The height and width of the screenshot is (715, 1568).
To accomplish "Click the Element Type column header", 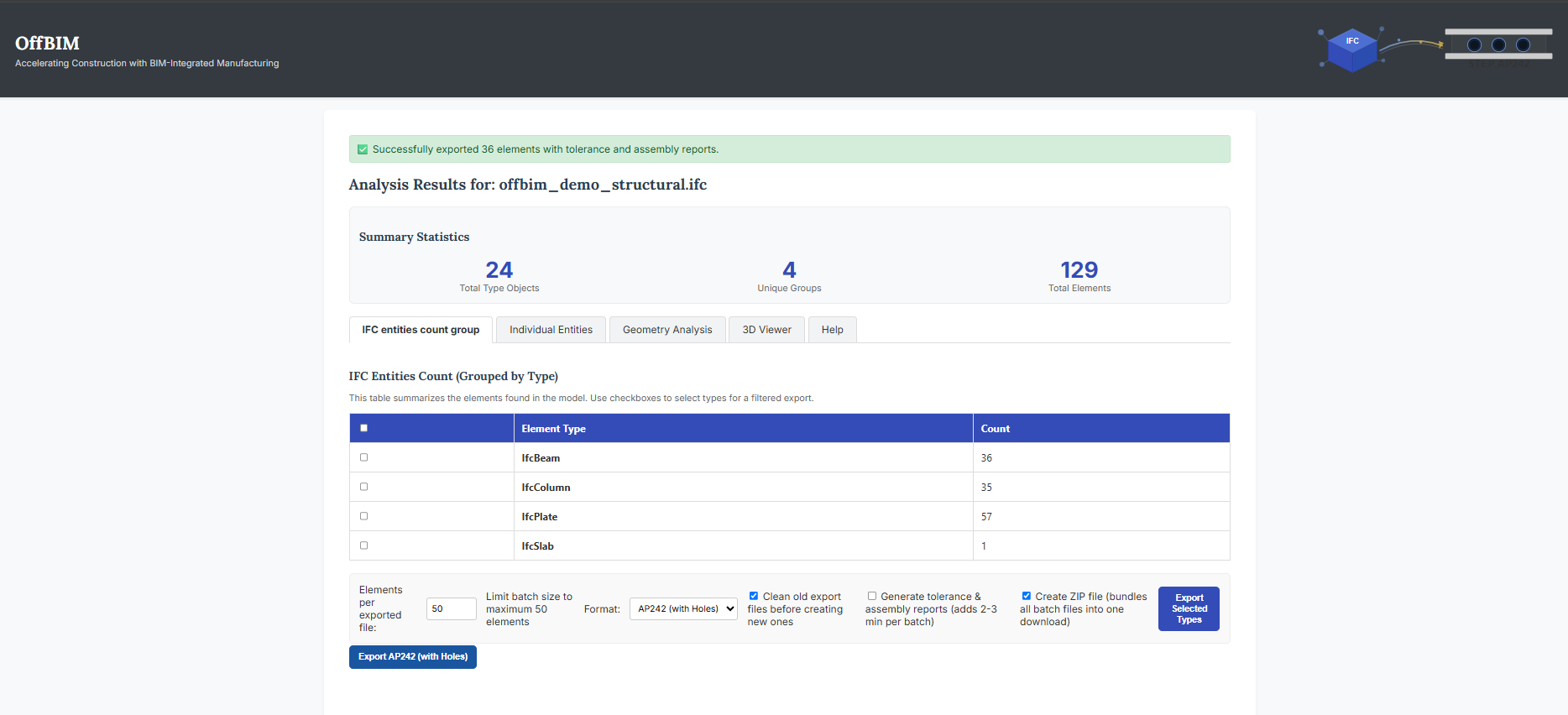I will 743,428.
